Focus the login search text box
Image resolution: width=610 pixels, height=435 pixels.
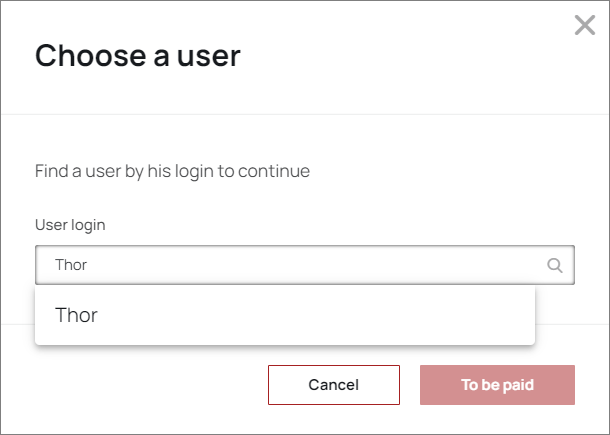point(300,265)
